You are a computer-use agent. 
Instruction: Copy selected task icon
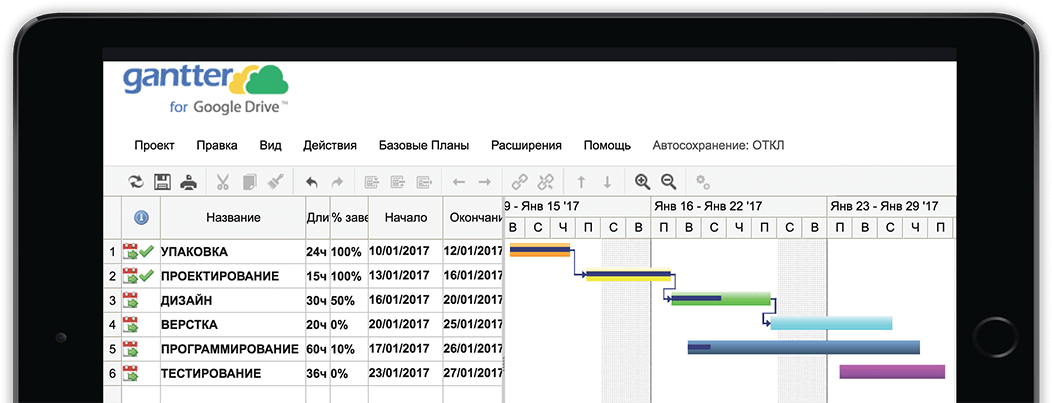click(249, 182)
